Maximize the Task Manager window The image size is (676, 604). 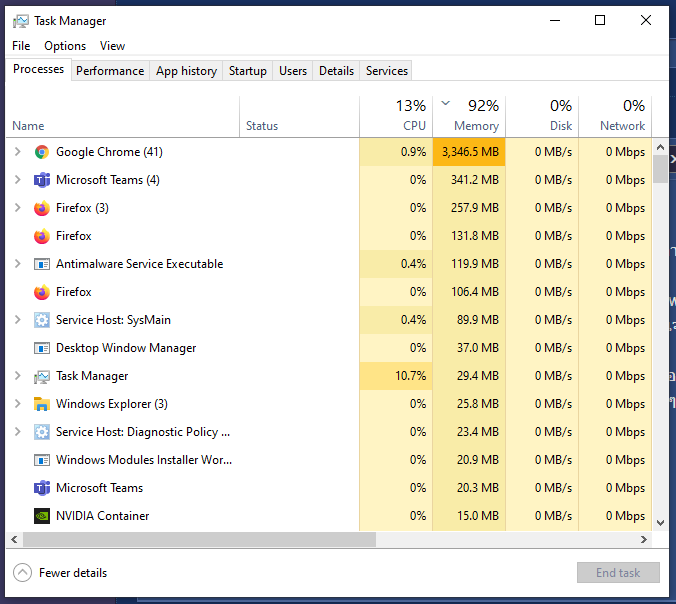point(600,20)
